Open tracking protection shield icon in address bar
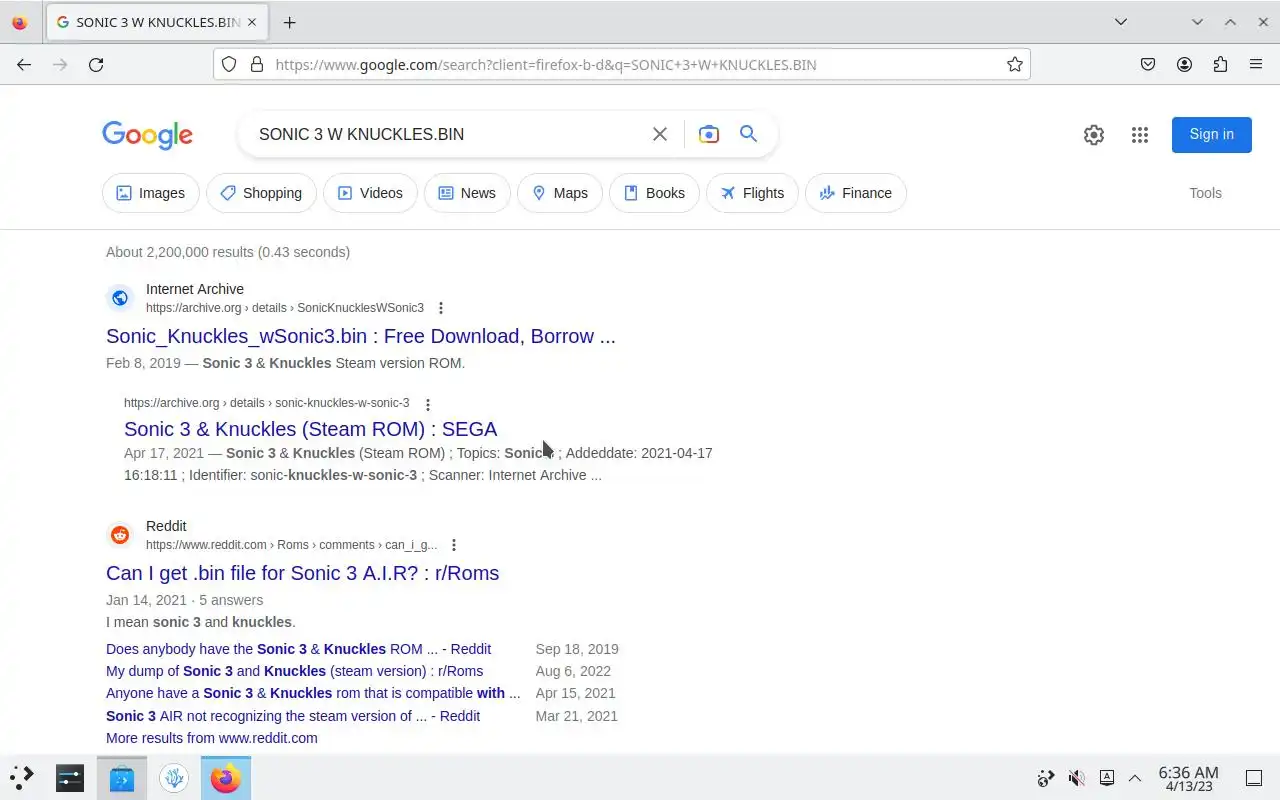The height and width of the screenshot is (800, 1280). coord(229,64)
